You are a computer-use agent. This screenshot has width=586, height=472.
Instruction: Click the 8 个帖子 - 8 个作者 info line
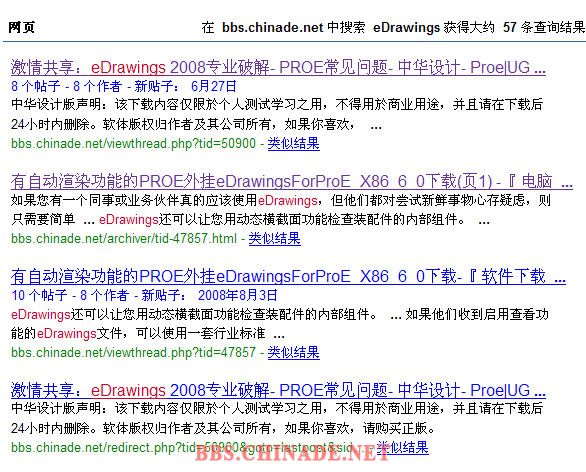(124, 86)
